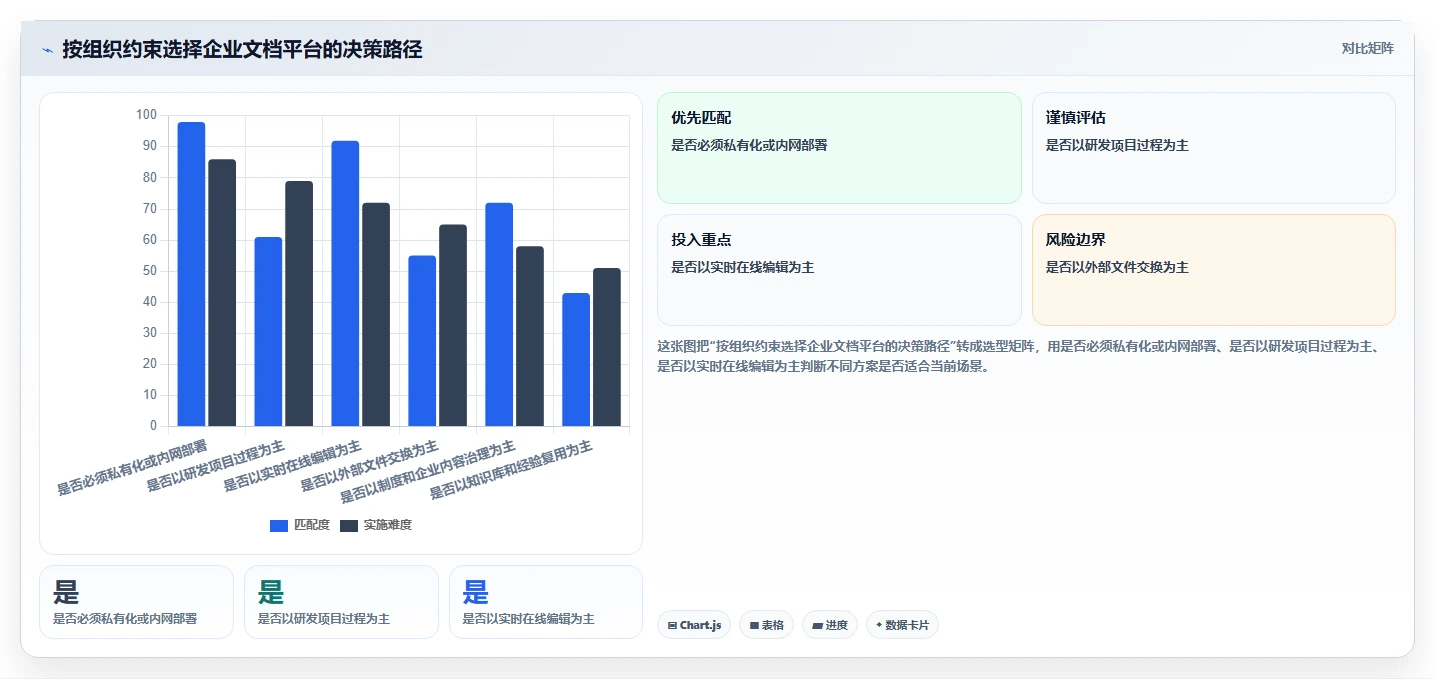Viewport: 1435px width, 679px height.
Task: Click the x-axis label 是否以知识库和经验复用为主
Action: 511,469
